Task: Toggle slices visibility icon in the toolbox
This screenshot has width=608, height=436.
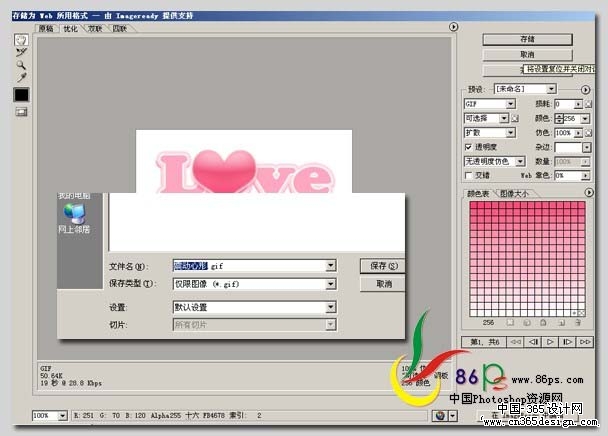Action: 21,112
